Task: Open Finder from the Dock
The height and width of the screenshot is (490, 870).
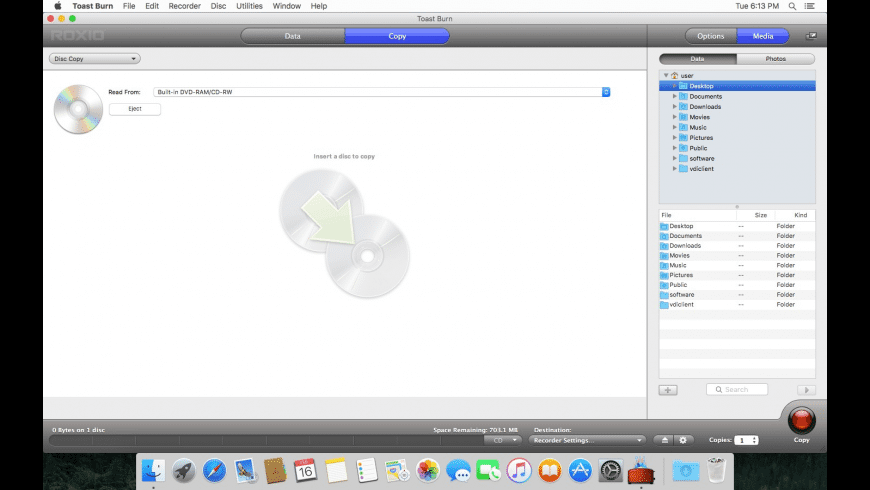Action: click(x=153, y=471)
